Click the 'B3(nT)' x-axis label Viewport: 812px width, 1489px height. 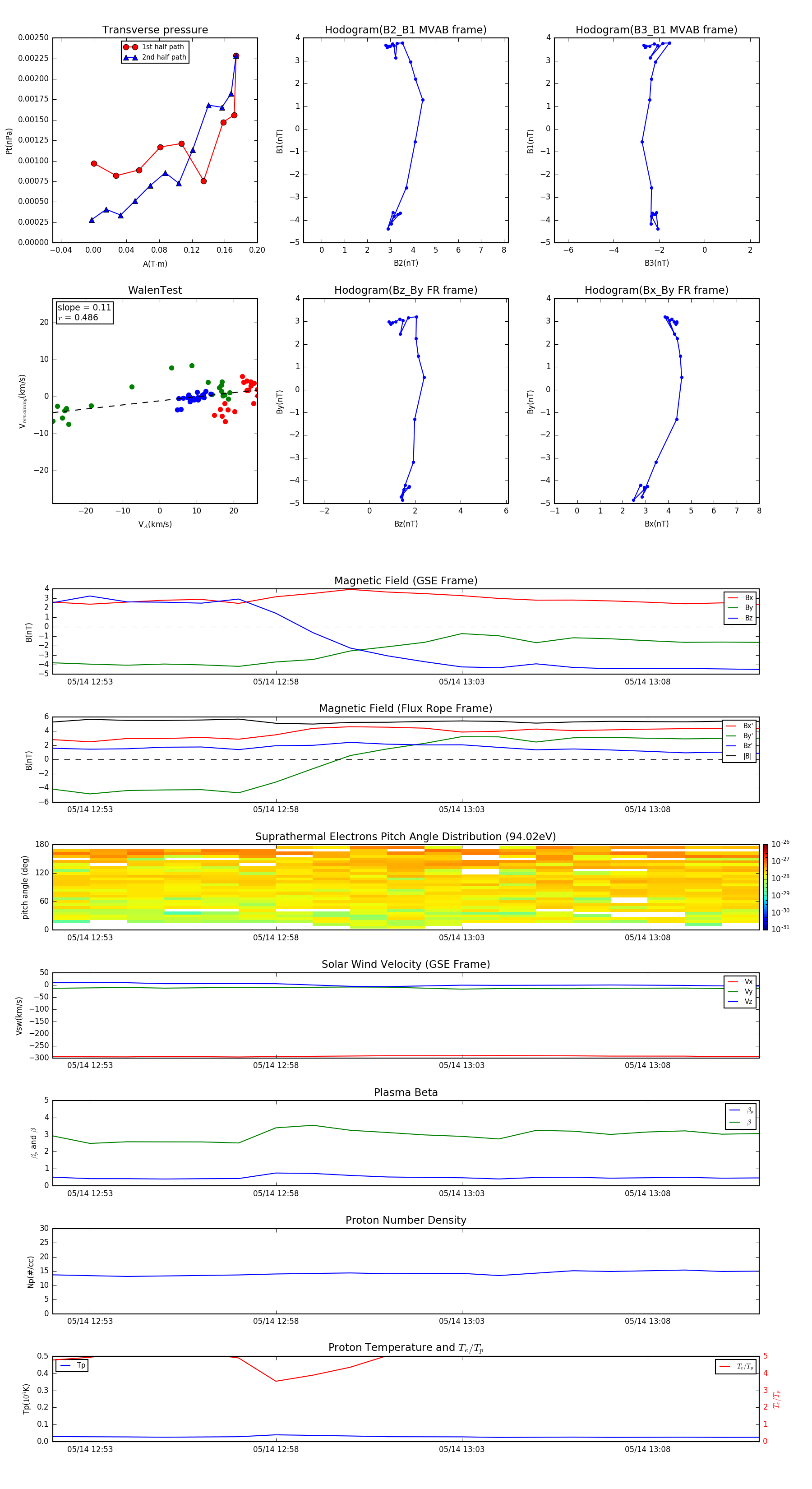[x=656, y=263]
